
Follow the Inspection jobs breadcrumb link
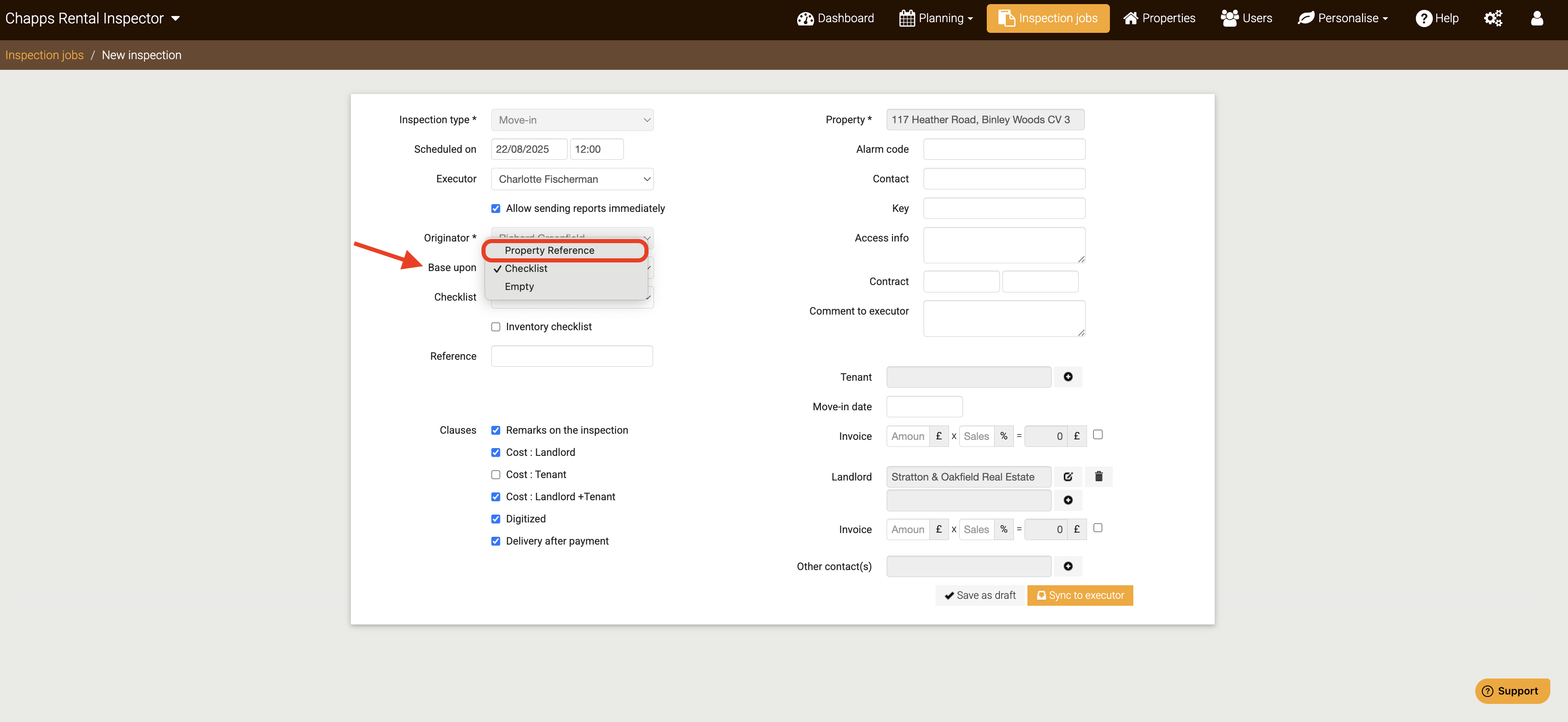pyautogui.click(x=44, y=55)
